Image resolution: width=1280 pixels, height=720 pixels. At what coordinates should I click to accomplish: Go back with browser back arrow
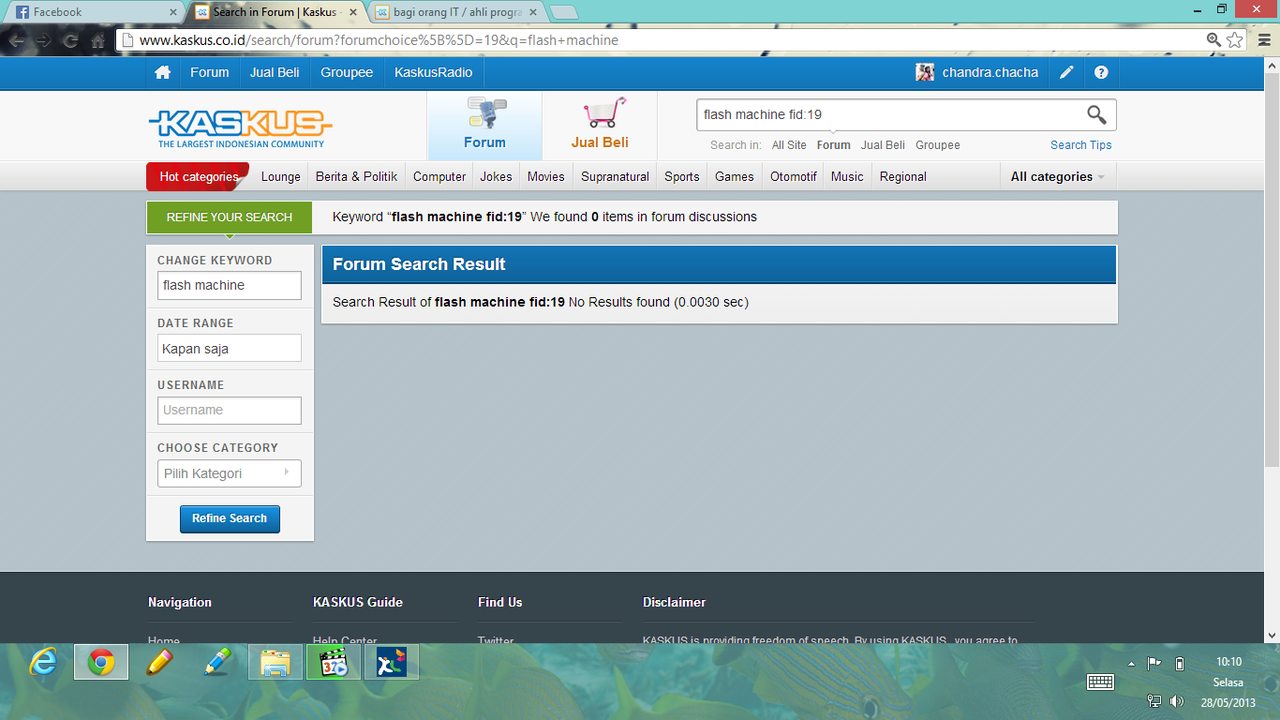tap(16, 41)
